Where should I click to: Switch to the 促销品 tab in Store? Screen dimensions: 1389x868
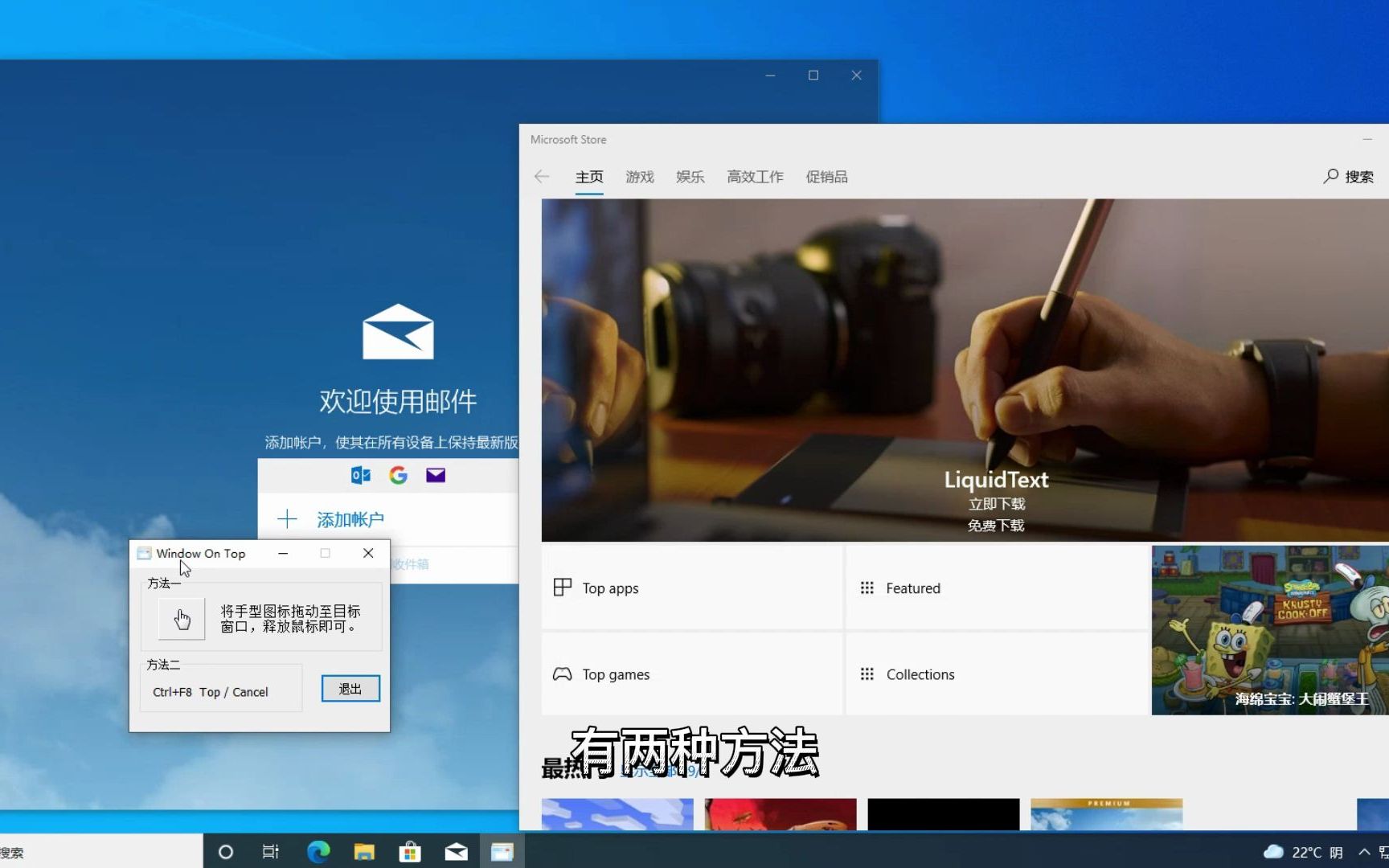826,177
